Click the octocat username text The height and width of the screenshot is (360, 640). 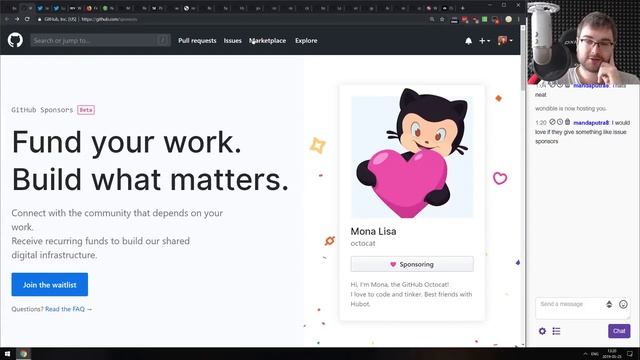click(x=363, y=243)
